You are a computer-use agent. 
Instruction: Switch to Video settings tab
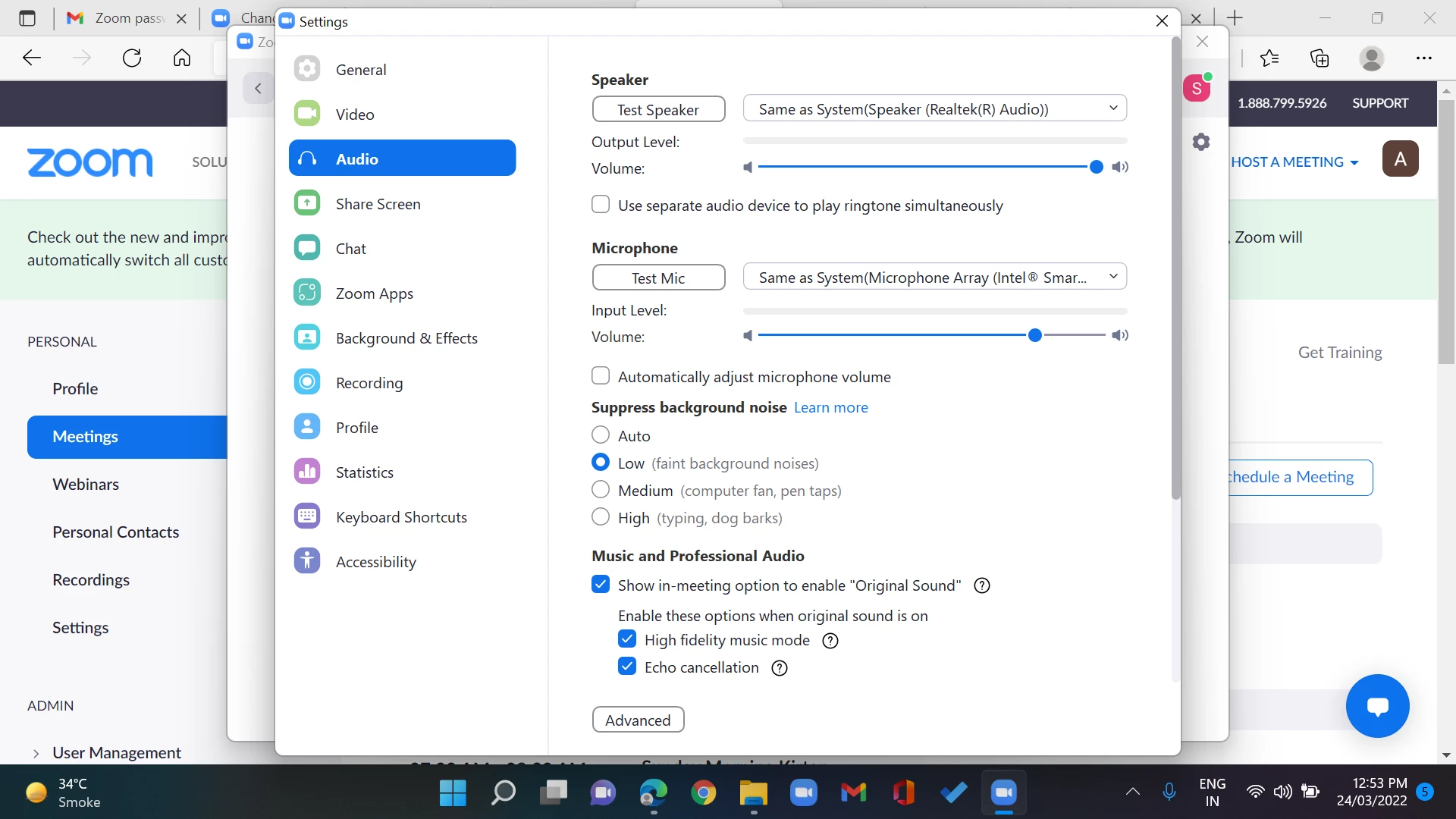[x=355, y=115]
